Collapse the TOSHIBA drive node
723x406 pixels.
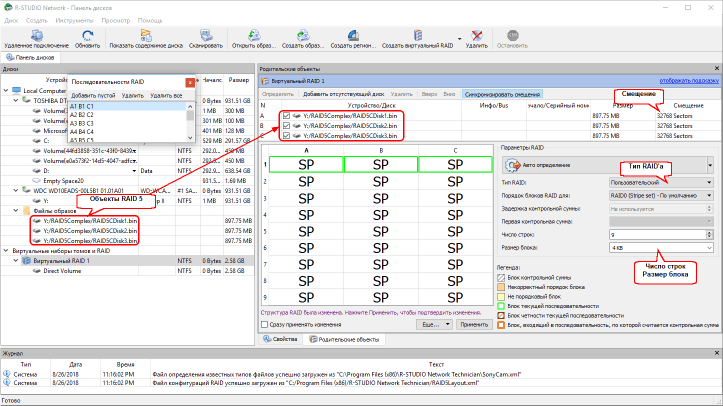(x=16, y=100)
